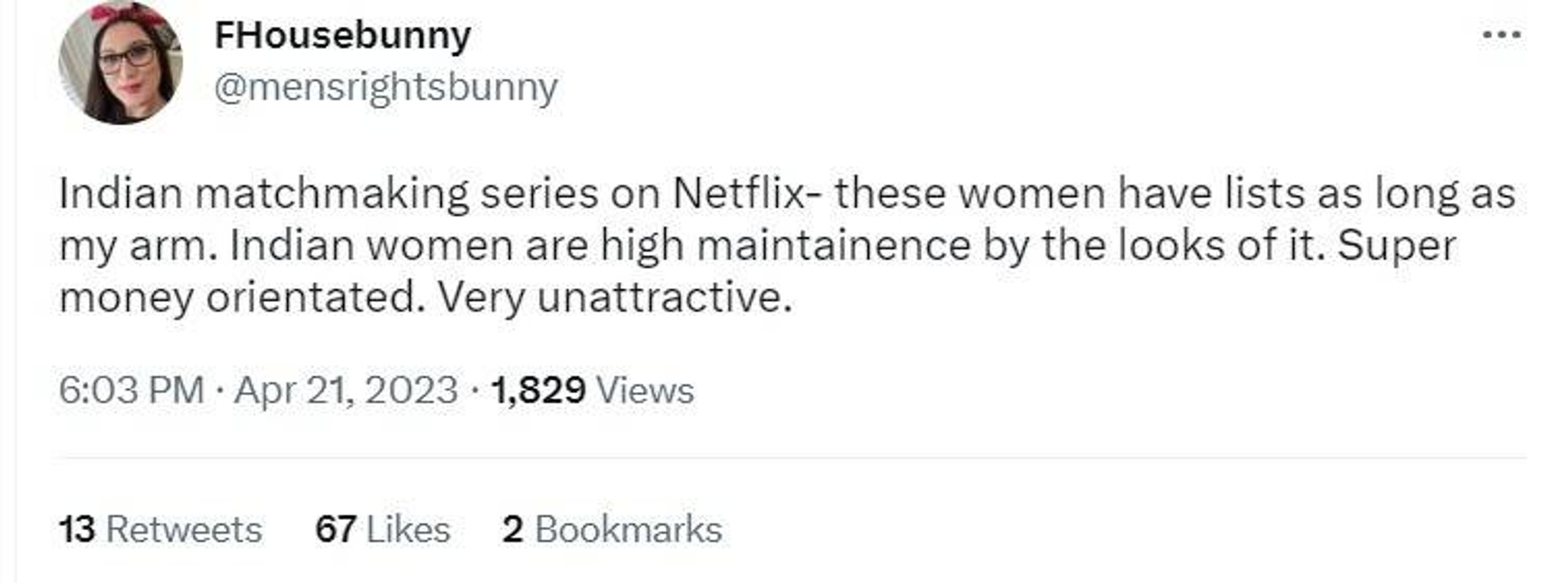The image size is (1568, 583).
Task: Open the 2 Bookmarks count
Action: [x=612, y=529]
